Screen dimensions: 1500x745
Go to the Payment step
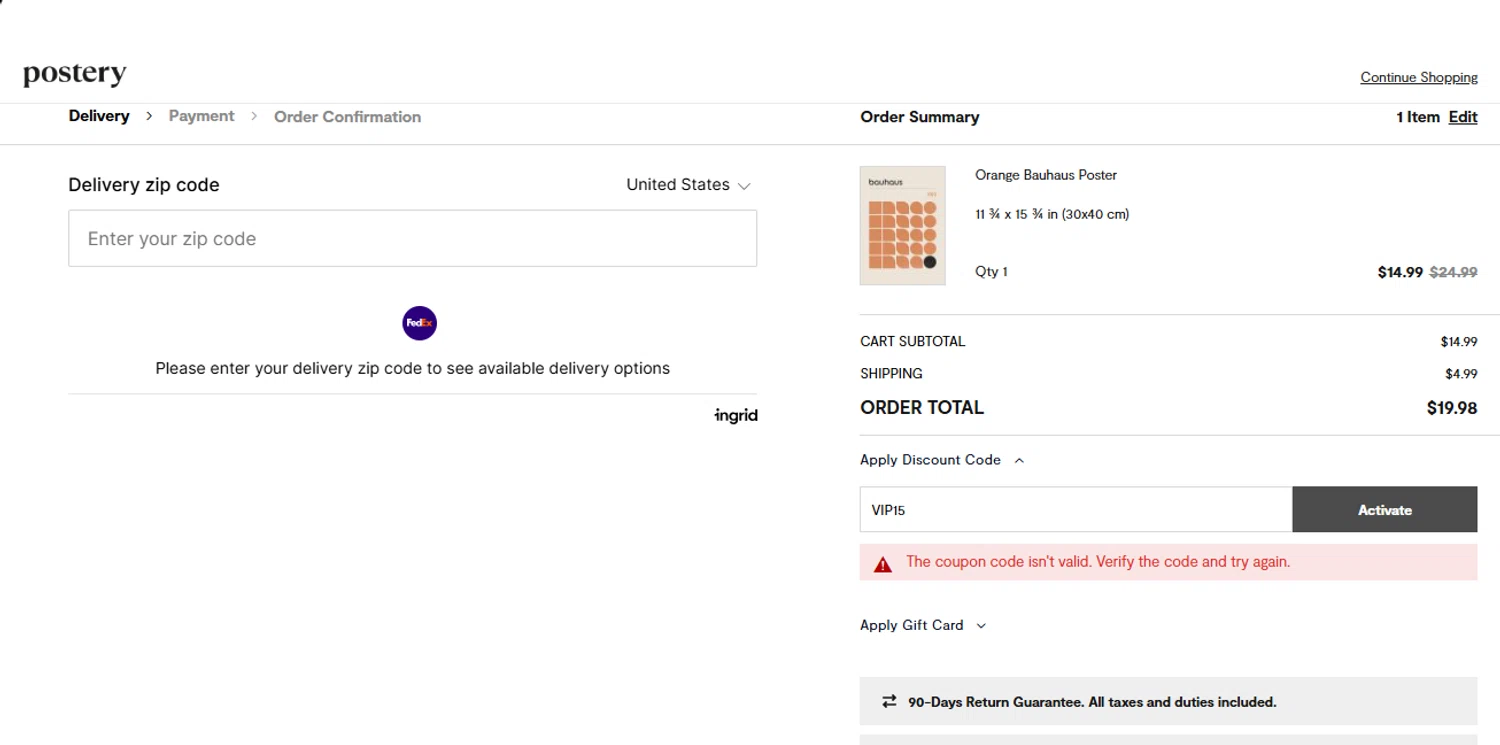tap(201, 116)
